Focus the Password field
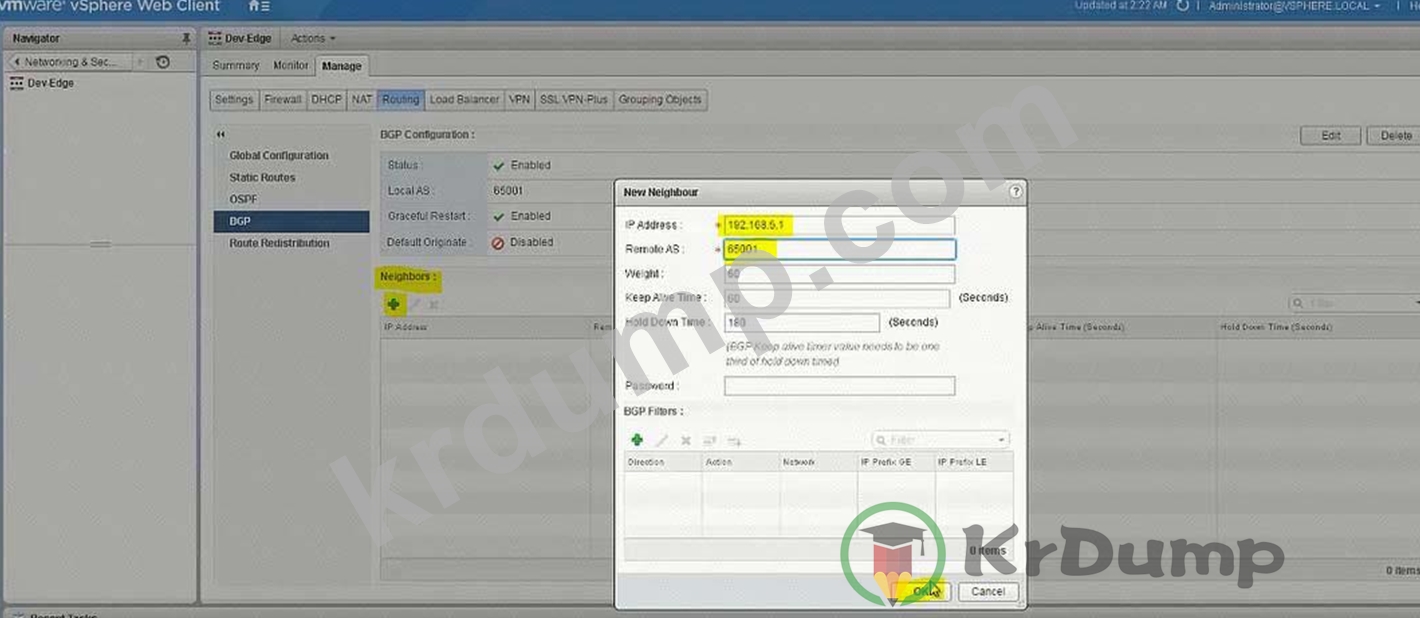The image size is (1420, 618). pyautogui.click(x=839, y=386)
